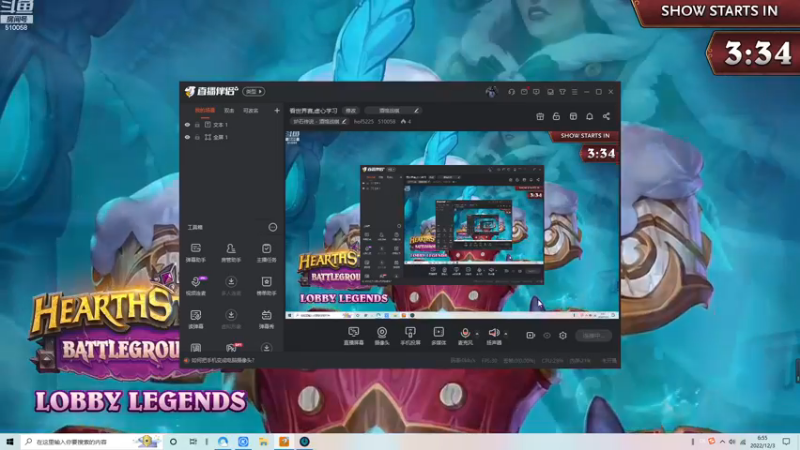This screenshot has width=800, height=450.
Task: Click the pill button beside 直播伴侣 logo
Action: [254, 91]
